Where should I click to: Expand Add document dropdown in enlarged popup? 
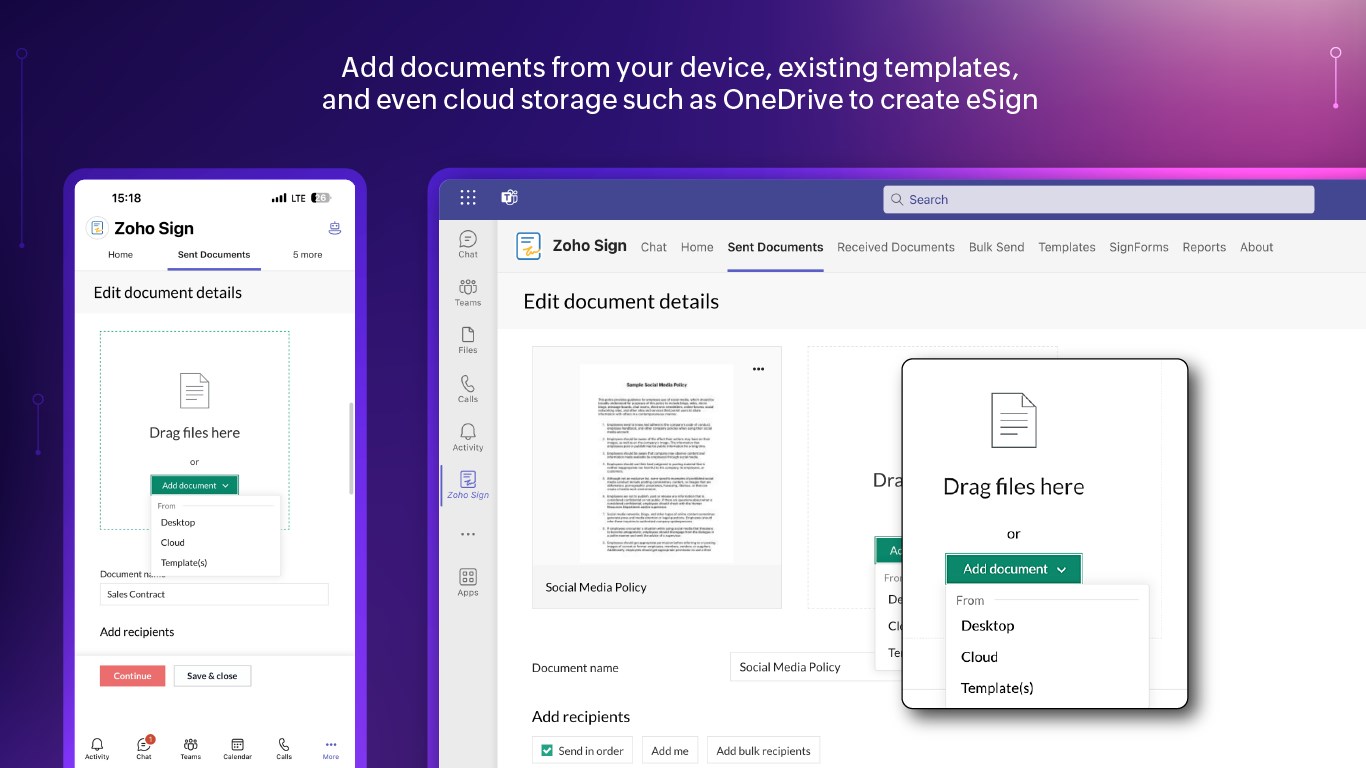point(1013,569)
